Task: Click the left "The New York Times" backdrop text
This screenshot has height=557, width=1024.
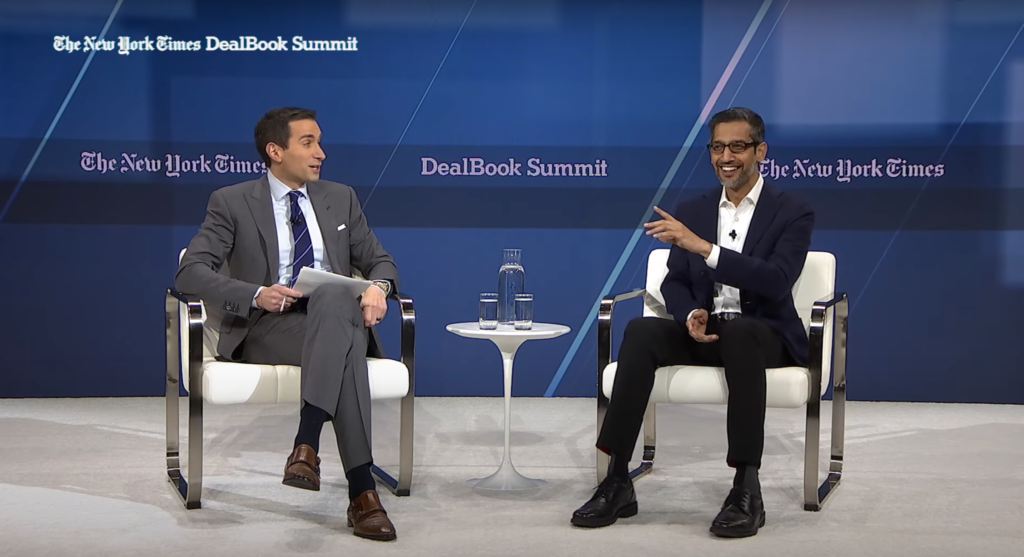Action: pos(172,164)
